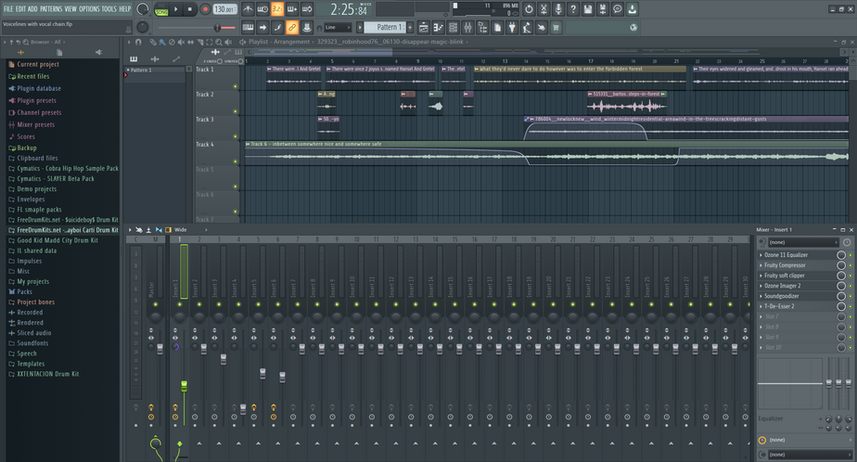Expand Good Kid Madd City Drum Kit folder

pyautogui.click(x=57, y=240)
